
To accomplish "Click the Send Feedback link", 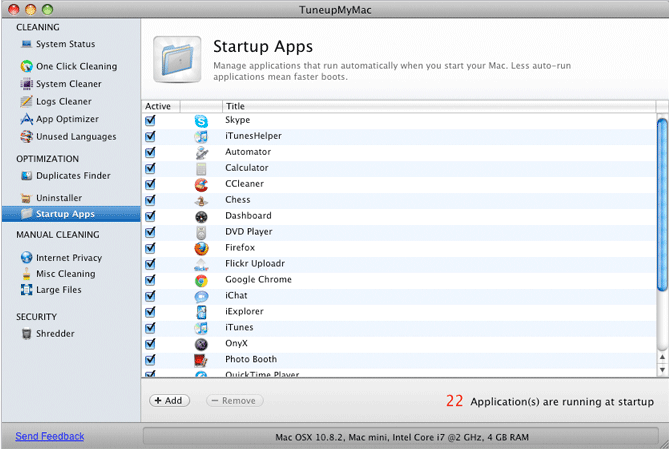I will [x=50, y=437].
